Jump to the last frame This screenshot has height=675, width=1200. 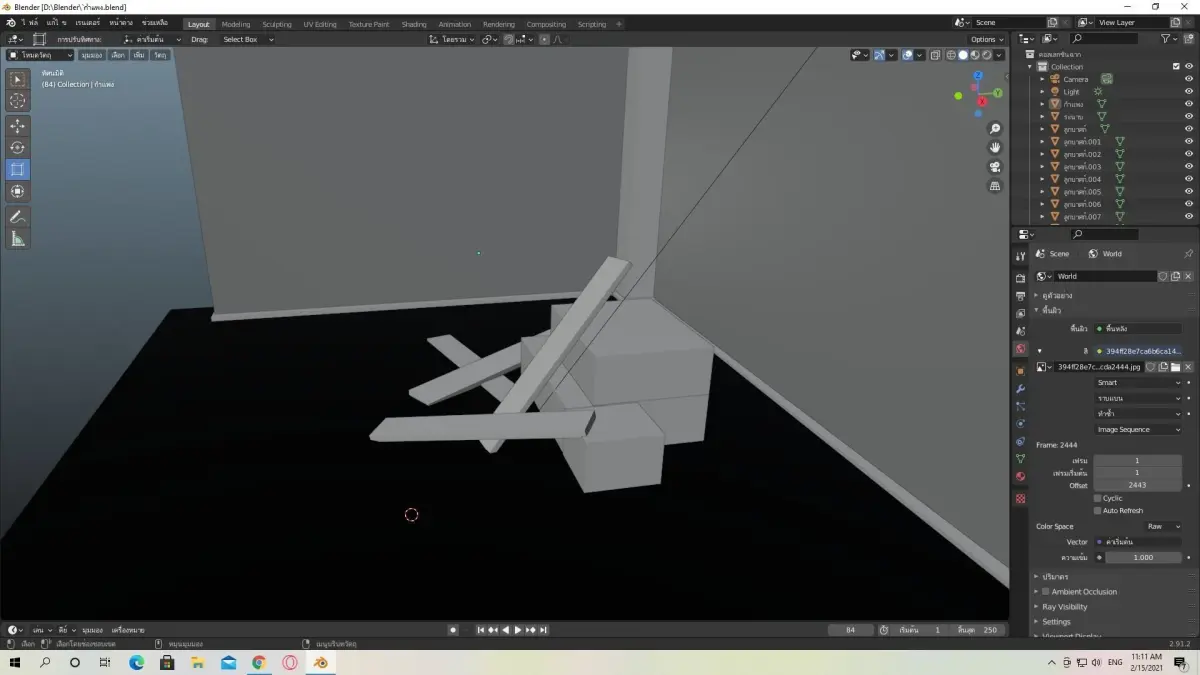(x=543, y=630)
